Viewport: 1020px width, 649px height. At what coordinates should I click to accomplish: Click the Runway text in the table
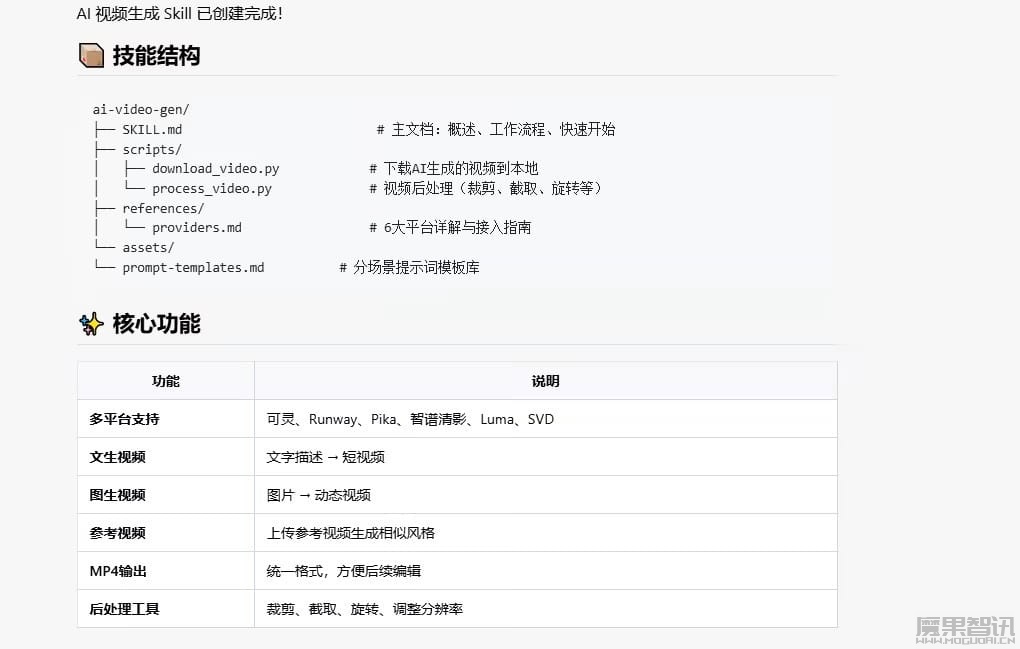(328, 419)
